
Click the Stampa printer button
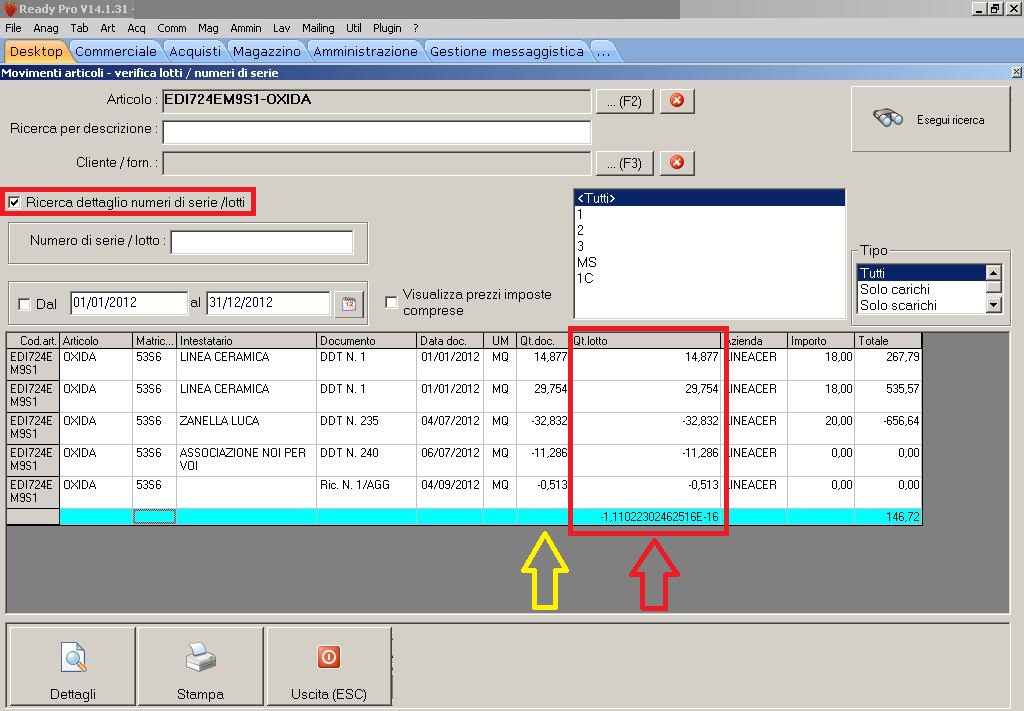[x=200, y=666]
